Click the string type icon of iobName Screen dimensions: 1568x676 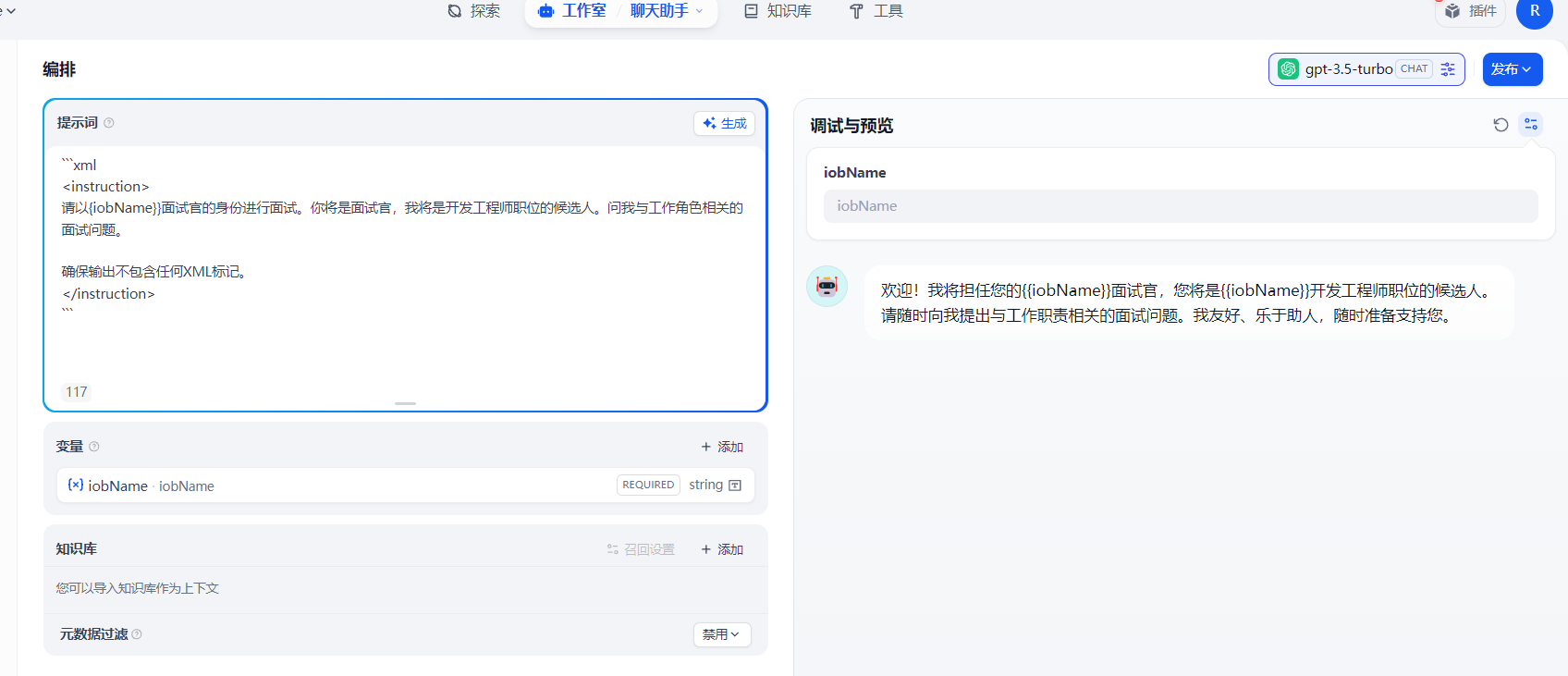click(735, 485)
